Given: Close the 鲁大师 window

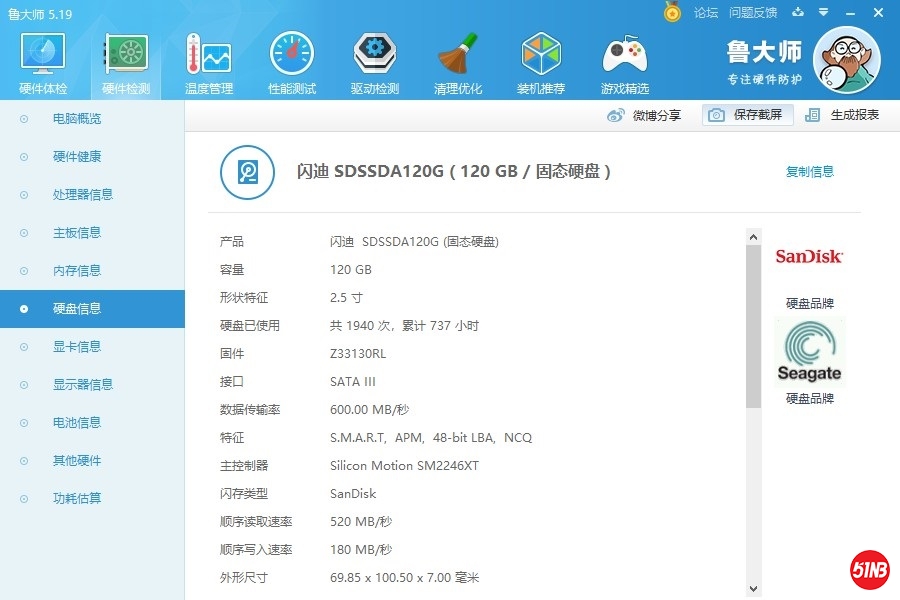Looking at the screenshot, I should click(x=878, y=12).
